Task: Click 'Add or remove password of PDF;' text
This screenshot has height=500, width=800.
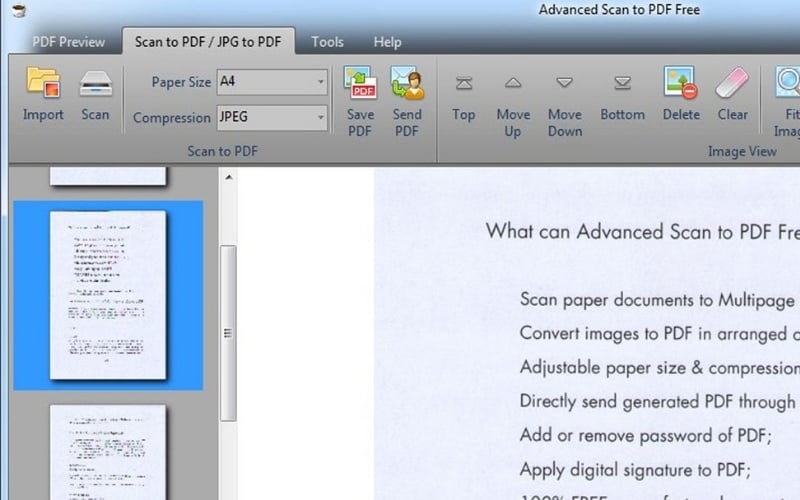Action: pyautogui.click(x=645, y=436)
